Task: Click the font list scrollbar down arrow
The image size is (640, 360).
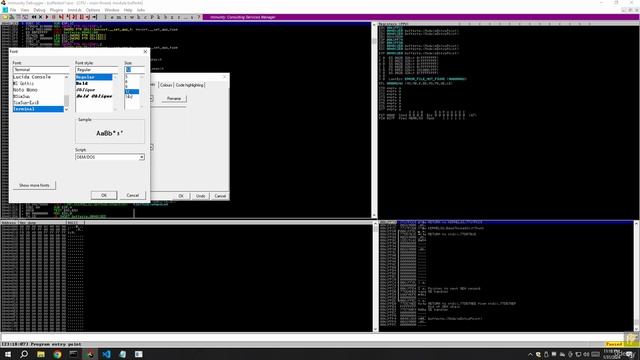Action: point(67,109)
